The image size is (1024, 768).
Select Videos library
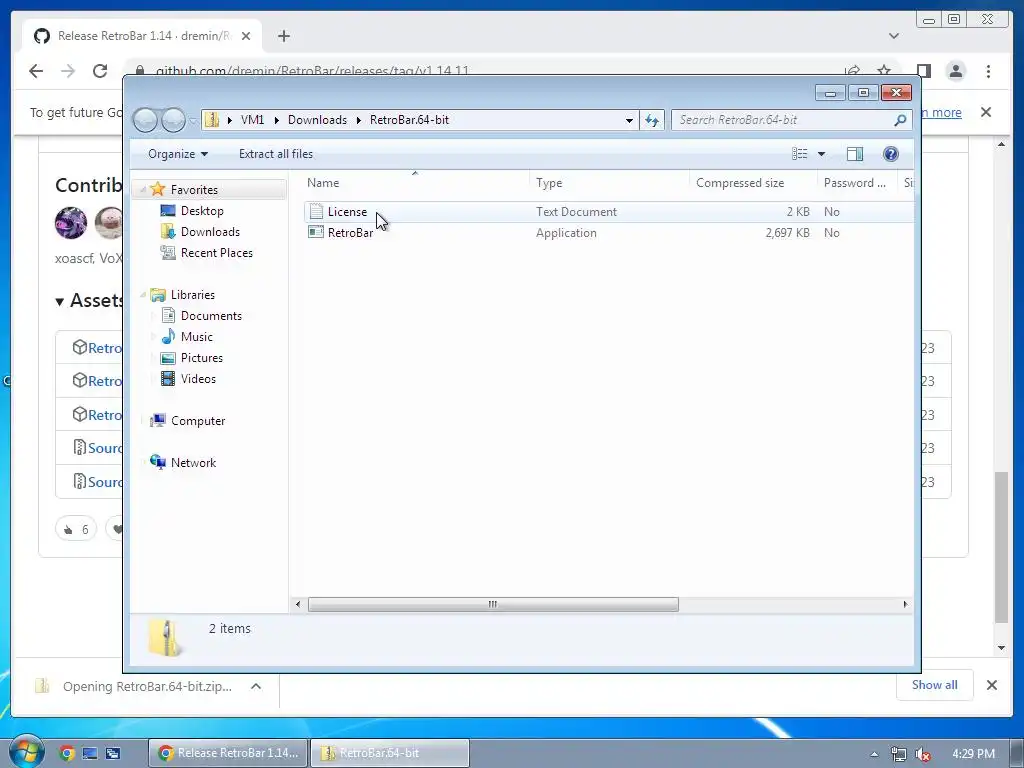tap(198, 379)
